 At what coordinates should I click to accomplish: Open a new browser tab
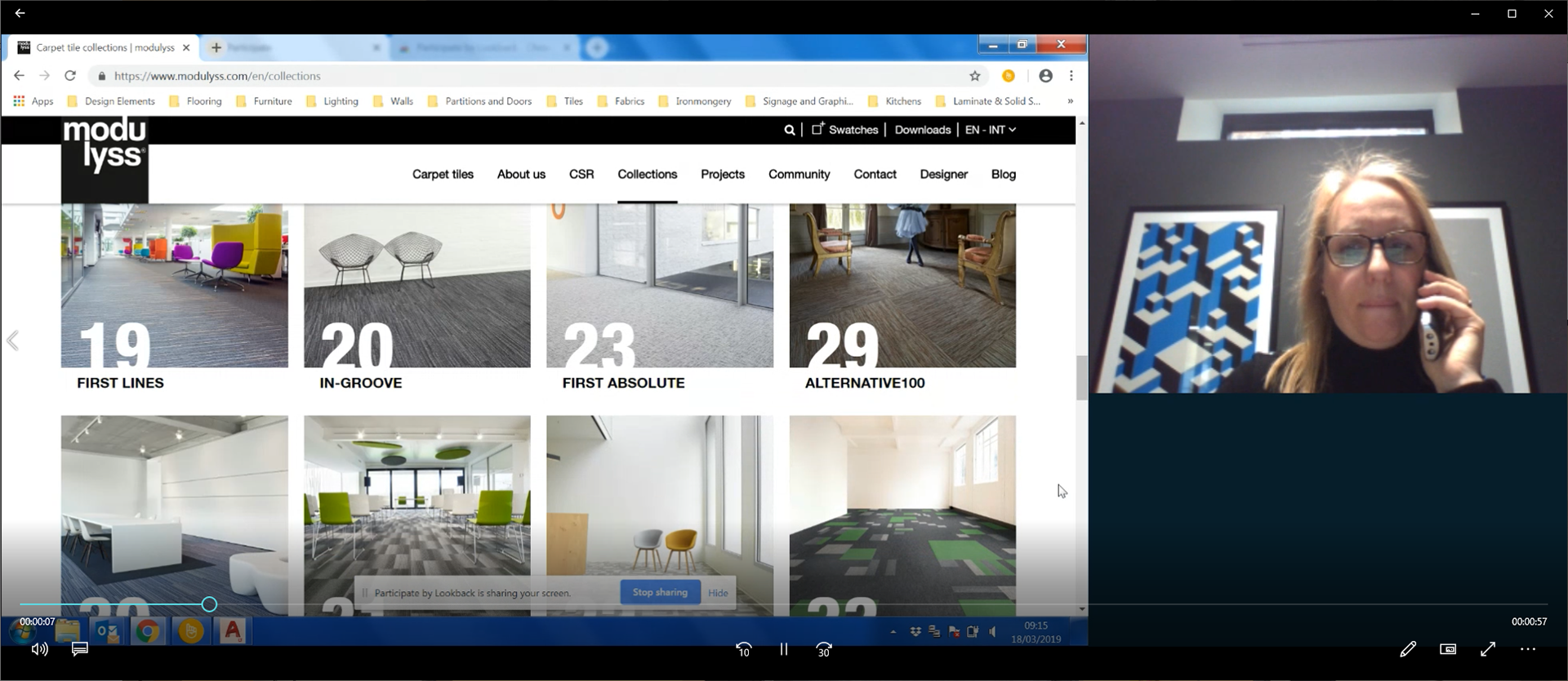tap(216, 47)
